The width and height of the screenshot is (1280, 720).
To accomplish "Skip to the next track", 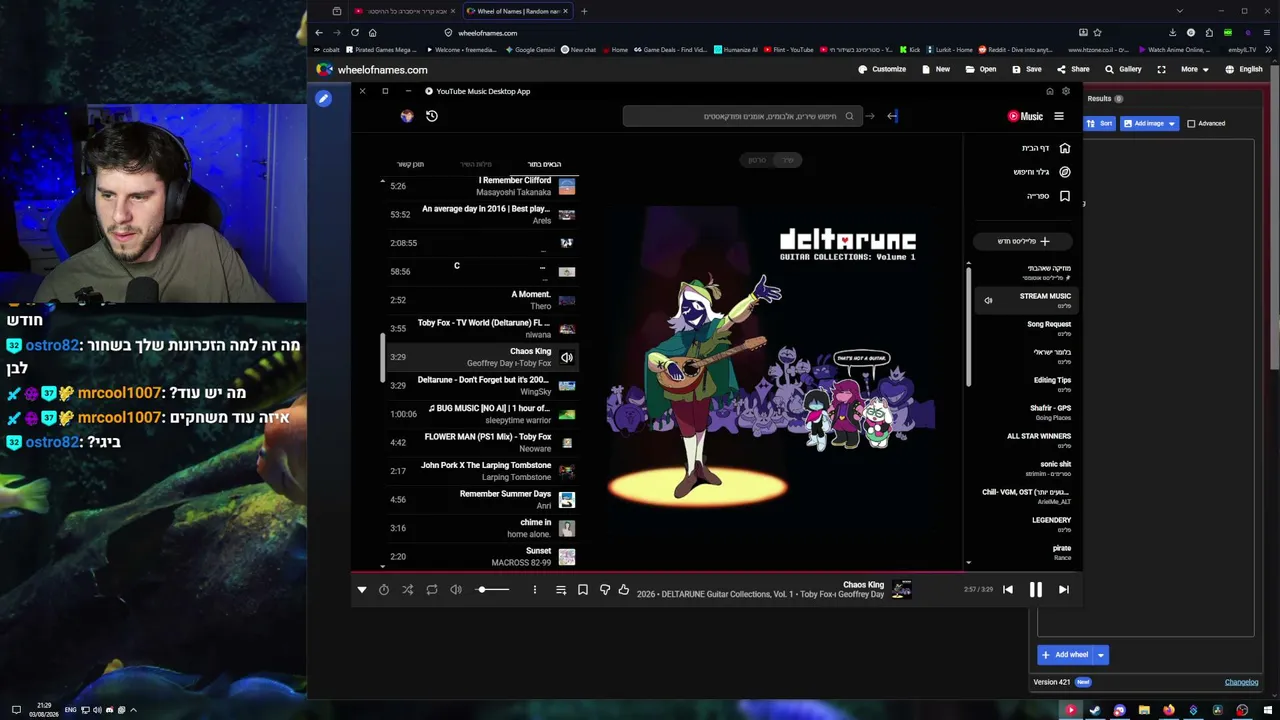I will (1063, 590).
